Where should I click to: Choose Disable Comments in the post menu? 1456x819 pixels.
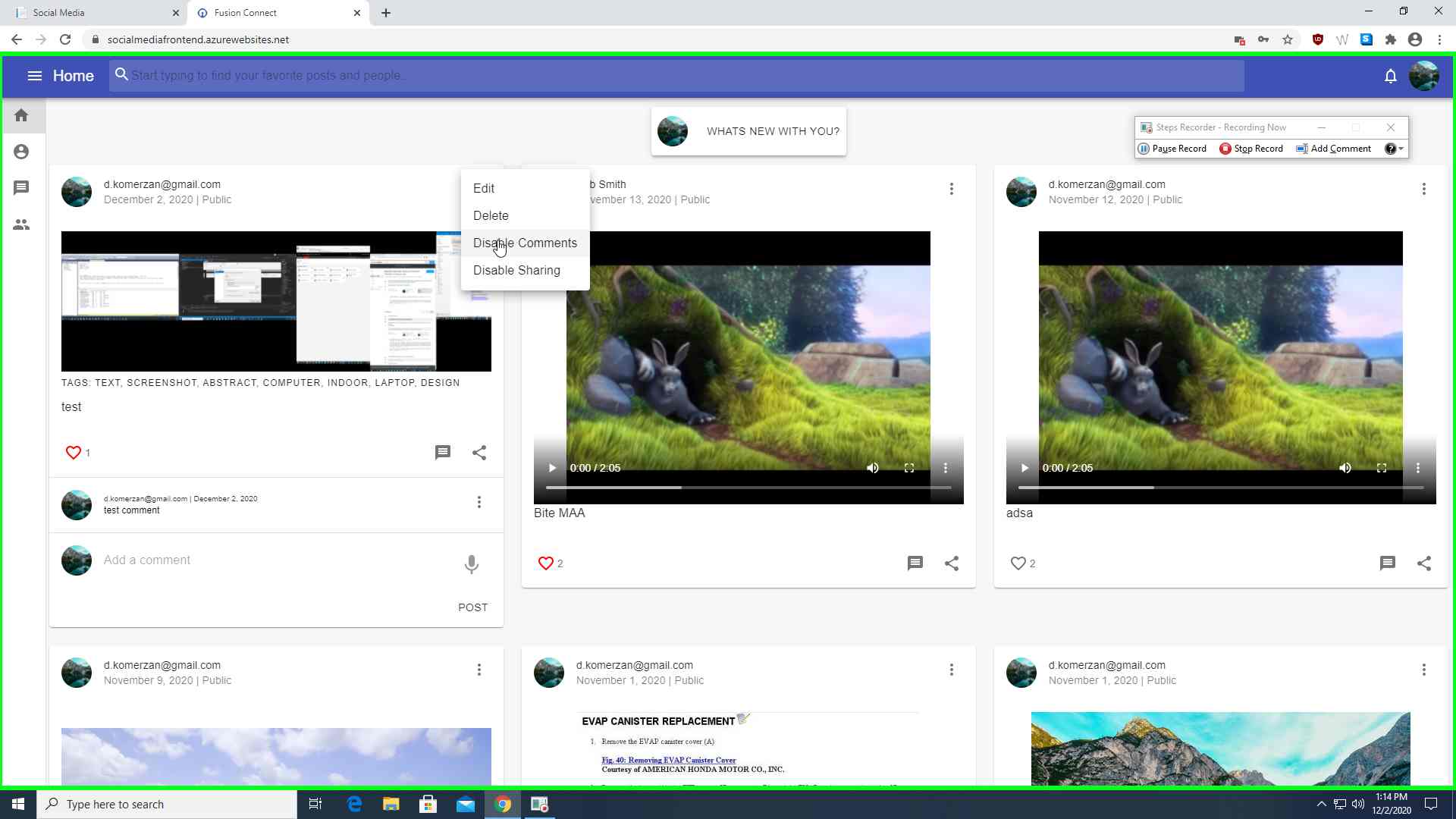(525, 243)
